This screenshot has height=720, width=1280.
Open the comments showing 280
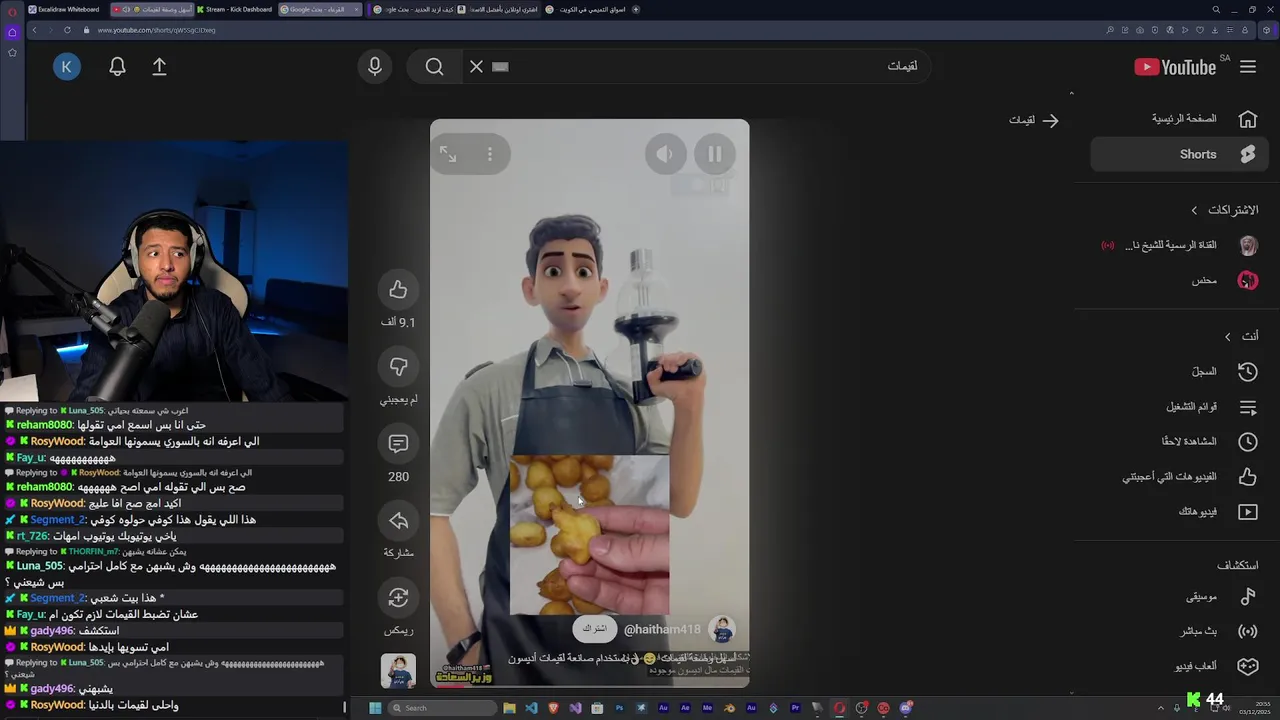[398, 444]
